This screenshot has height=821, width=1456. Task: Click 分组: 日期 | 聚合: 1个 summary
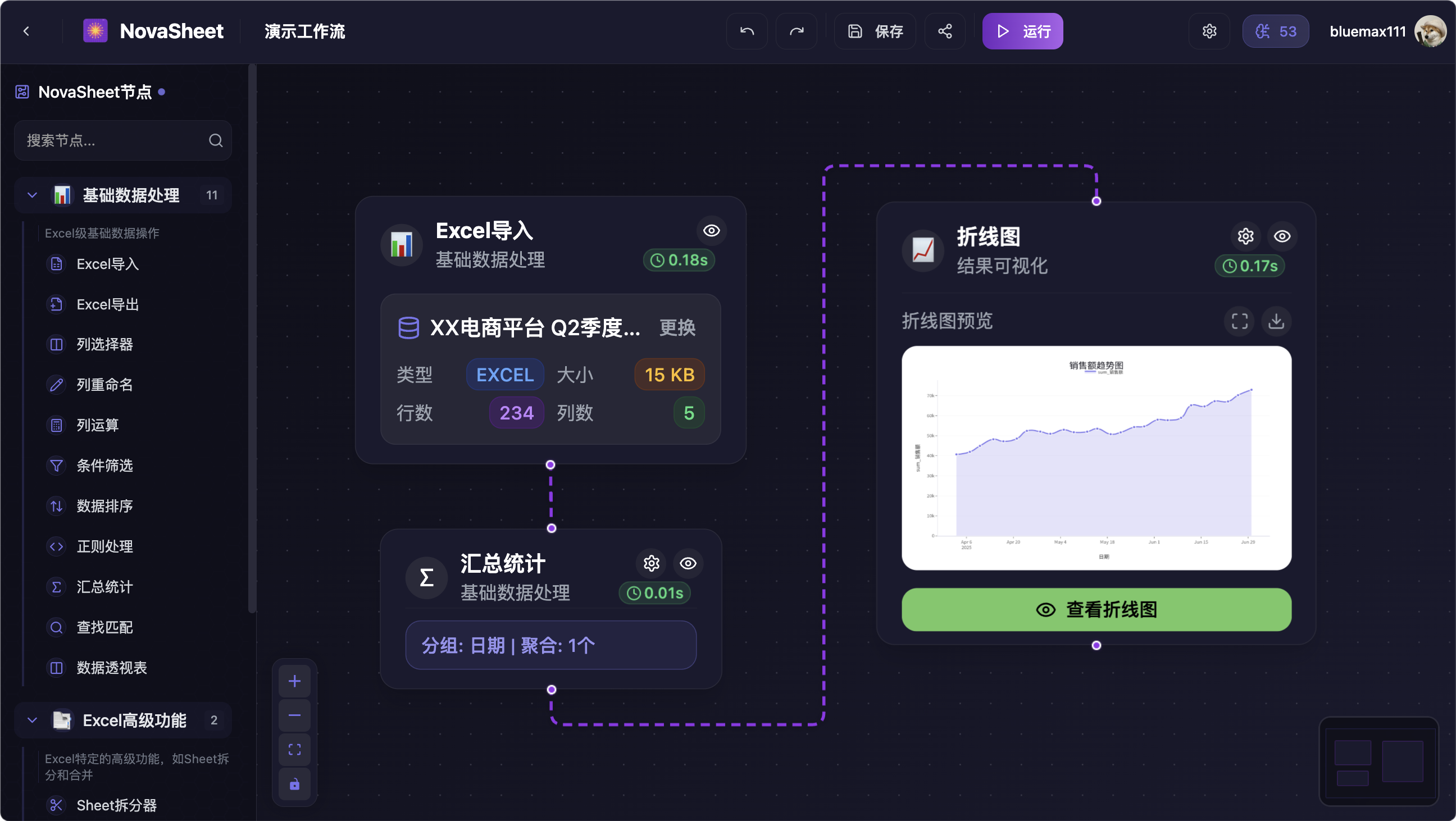coord(550,645)
